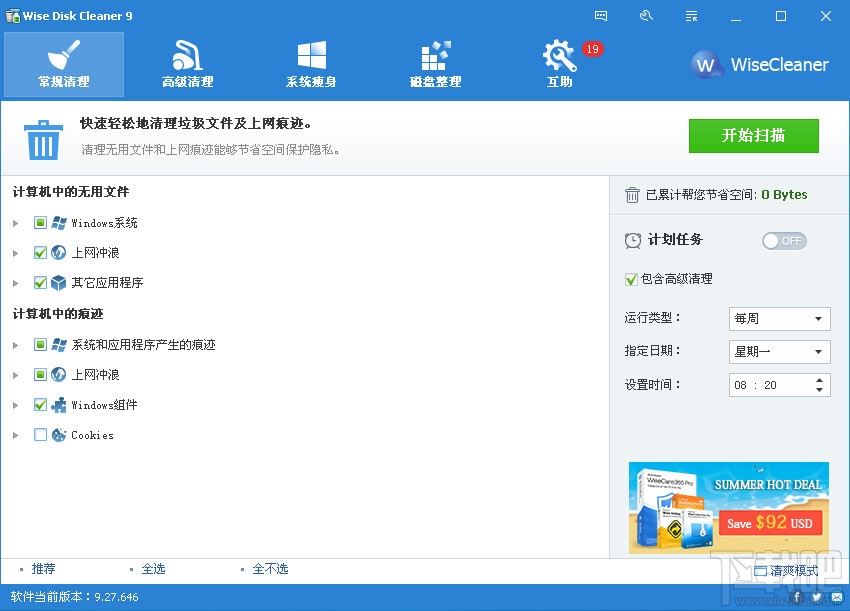Screen dimensions: 850x611
Task: Click the 计算机中的痕迹 heading
Action: click(x=58, y=314)
